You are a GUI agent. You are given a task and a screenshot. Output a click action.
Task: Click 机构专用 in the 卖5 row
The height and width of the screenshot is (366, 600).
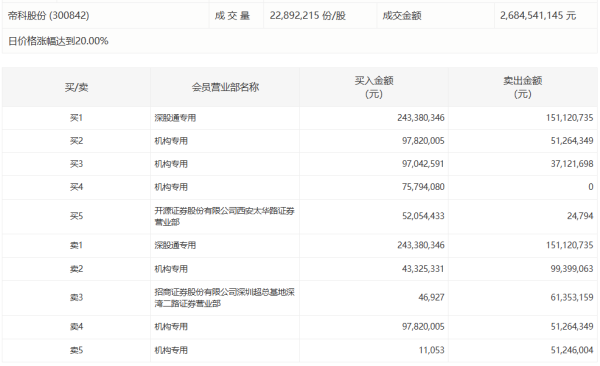pyautogui.click(x=171, y=350)
